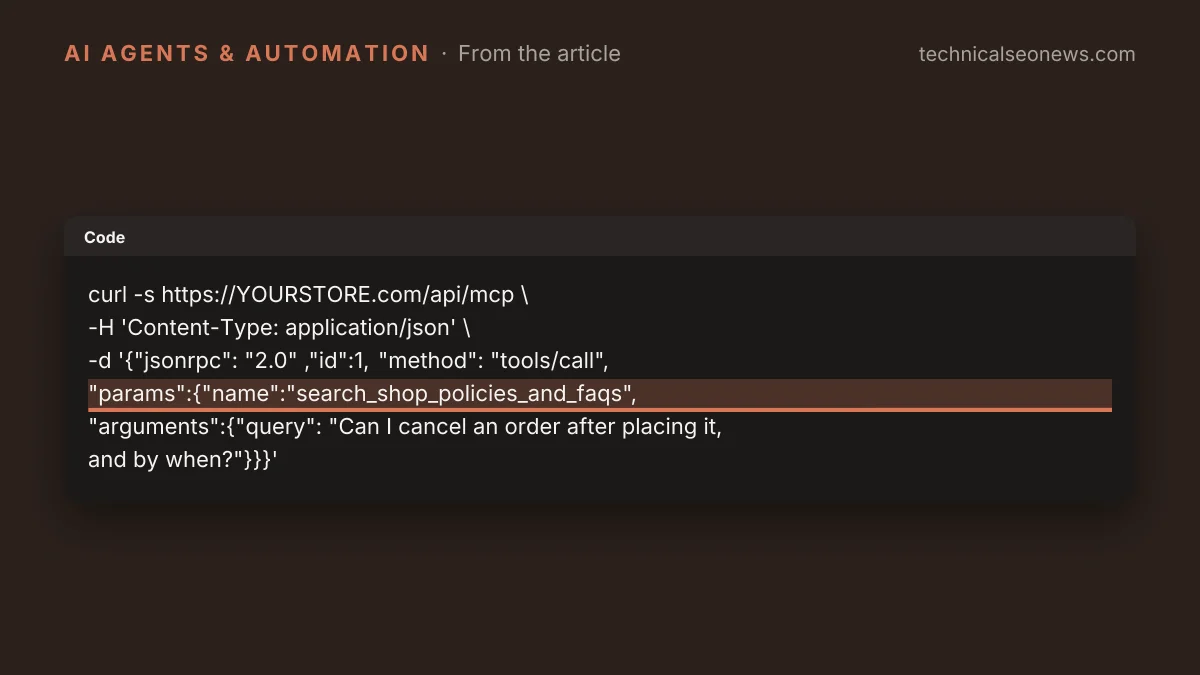Click the technicalseonews.com site name

pyautogui.click(x=1027, y=54)
